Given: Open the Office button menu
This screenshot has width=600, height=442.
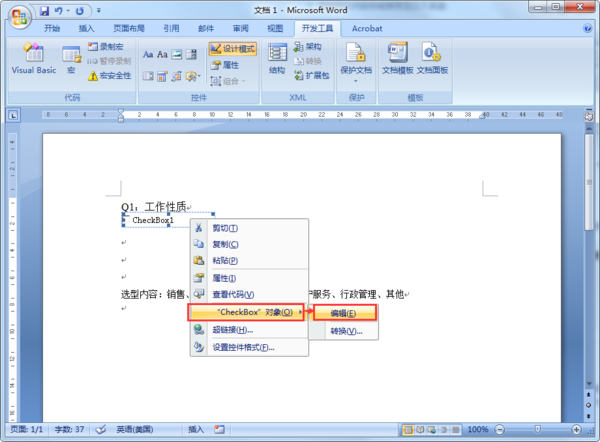Looking at the screenshot, I should 20,17.
